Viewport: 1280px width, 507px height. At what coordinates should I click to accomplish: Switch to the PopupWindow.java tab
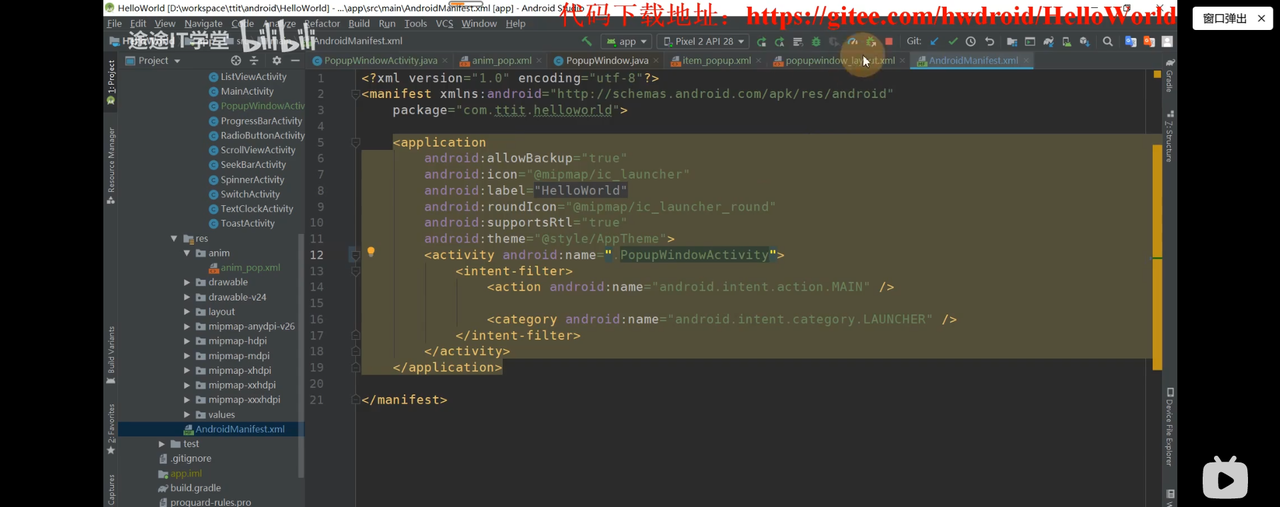pyautogui.click(x=606, y=61)
